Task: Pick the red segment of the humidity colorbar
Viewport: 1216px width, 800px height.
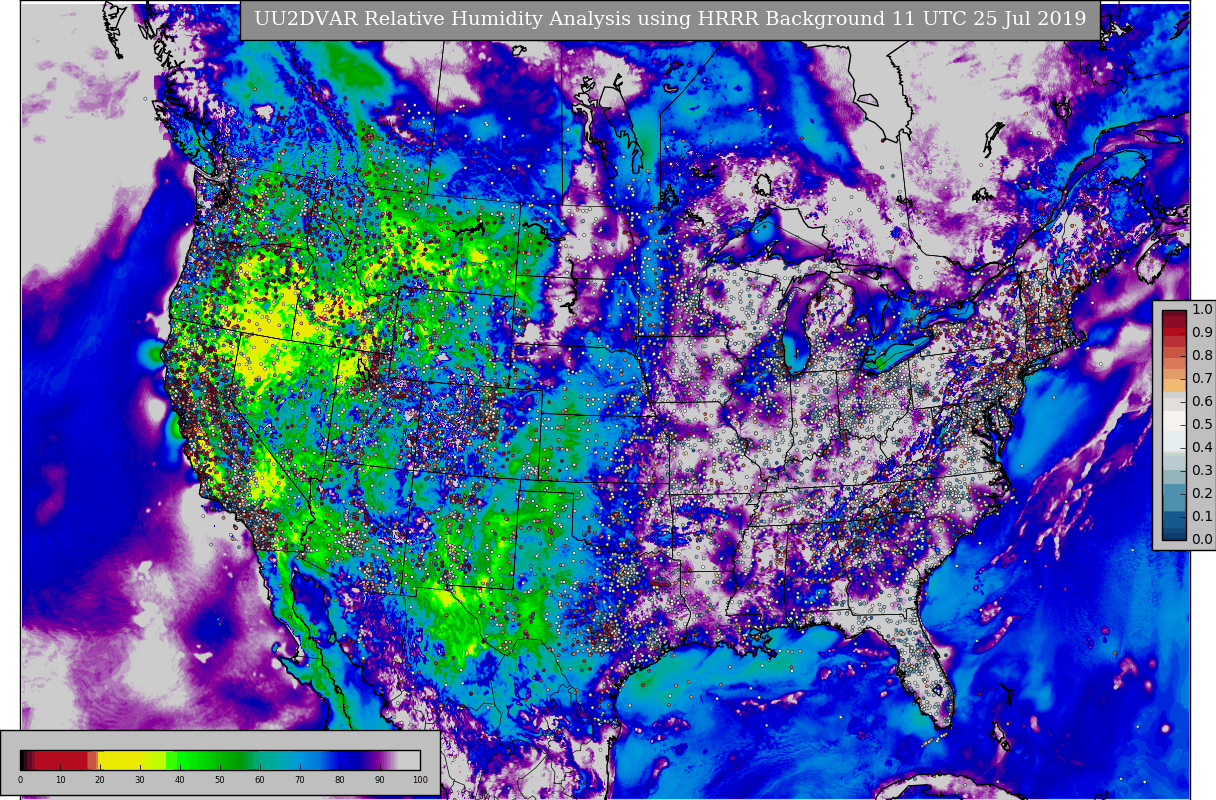Action: click(62, 760)
